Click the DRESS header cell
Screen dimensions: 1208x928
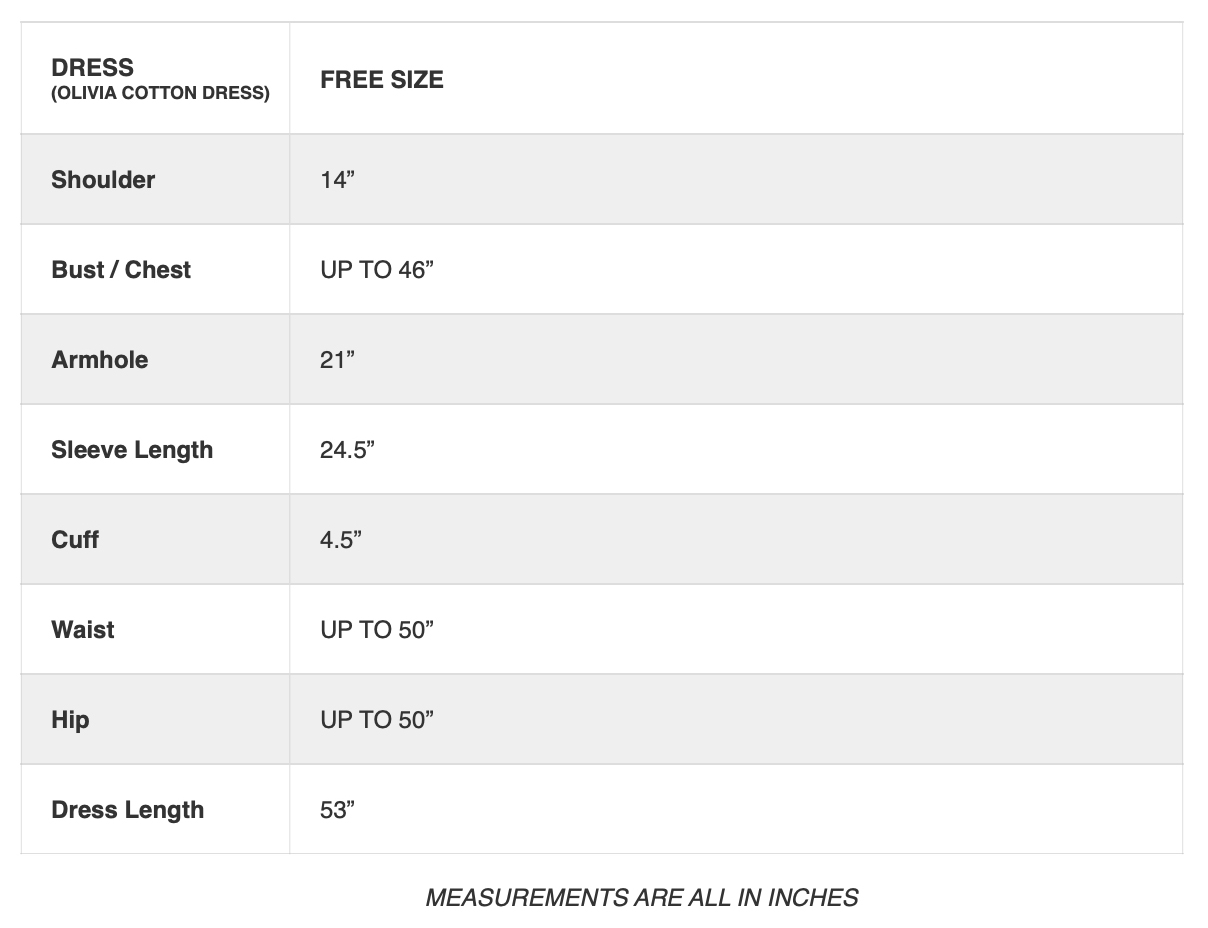pos(155,78)
